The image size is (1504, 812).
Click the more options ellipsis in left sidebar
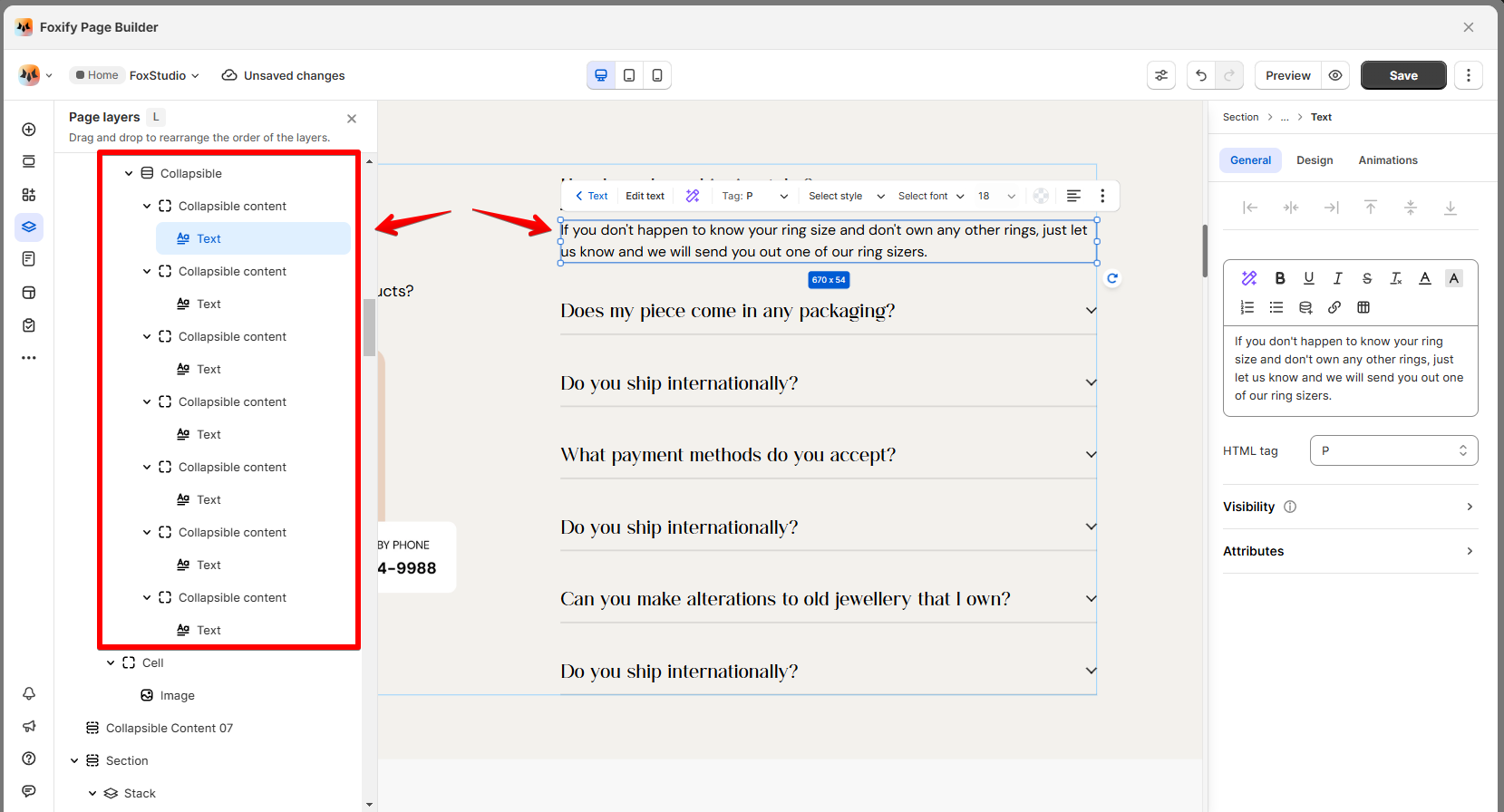coord(29,358)
